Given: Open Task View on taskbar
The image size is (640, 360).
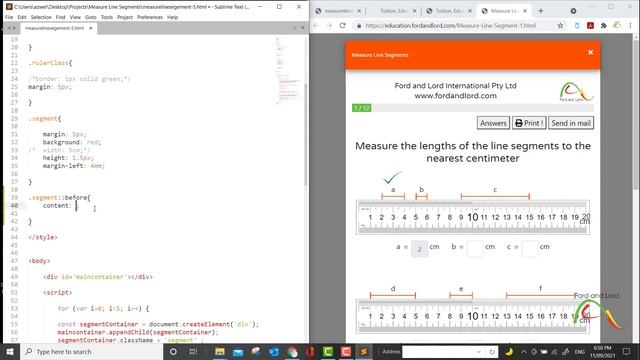Looking at the screenshot, I should (x=193, y=351).
